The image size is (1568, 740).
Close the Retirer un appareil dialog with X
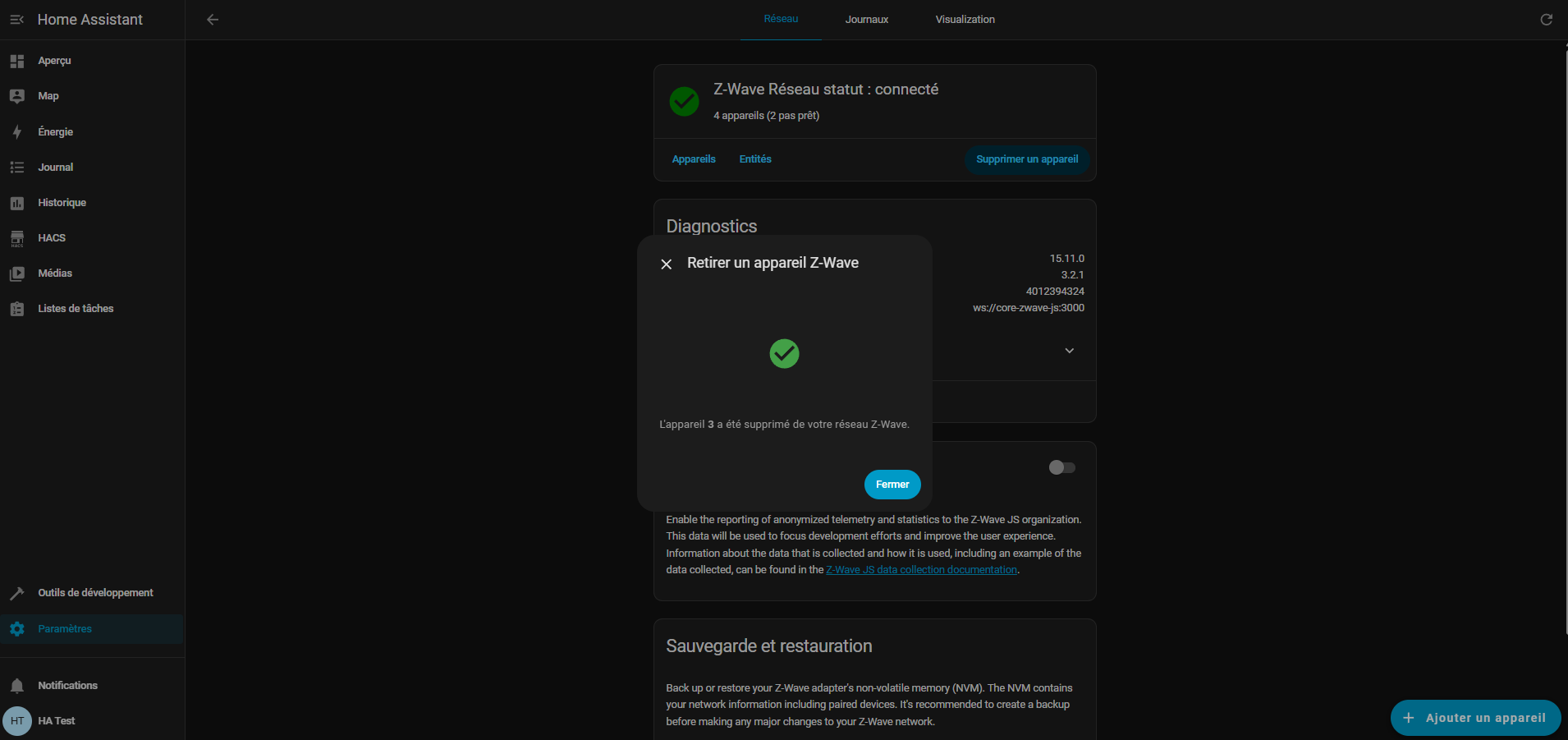[x=667, y=264]
